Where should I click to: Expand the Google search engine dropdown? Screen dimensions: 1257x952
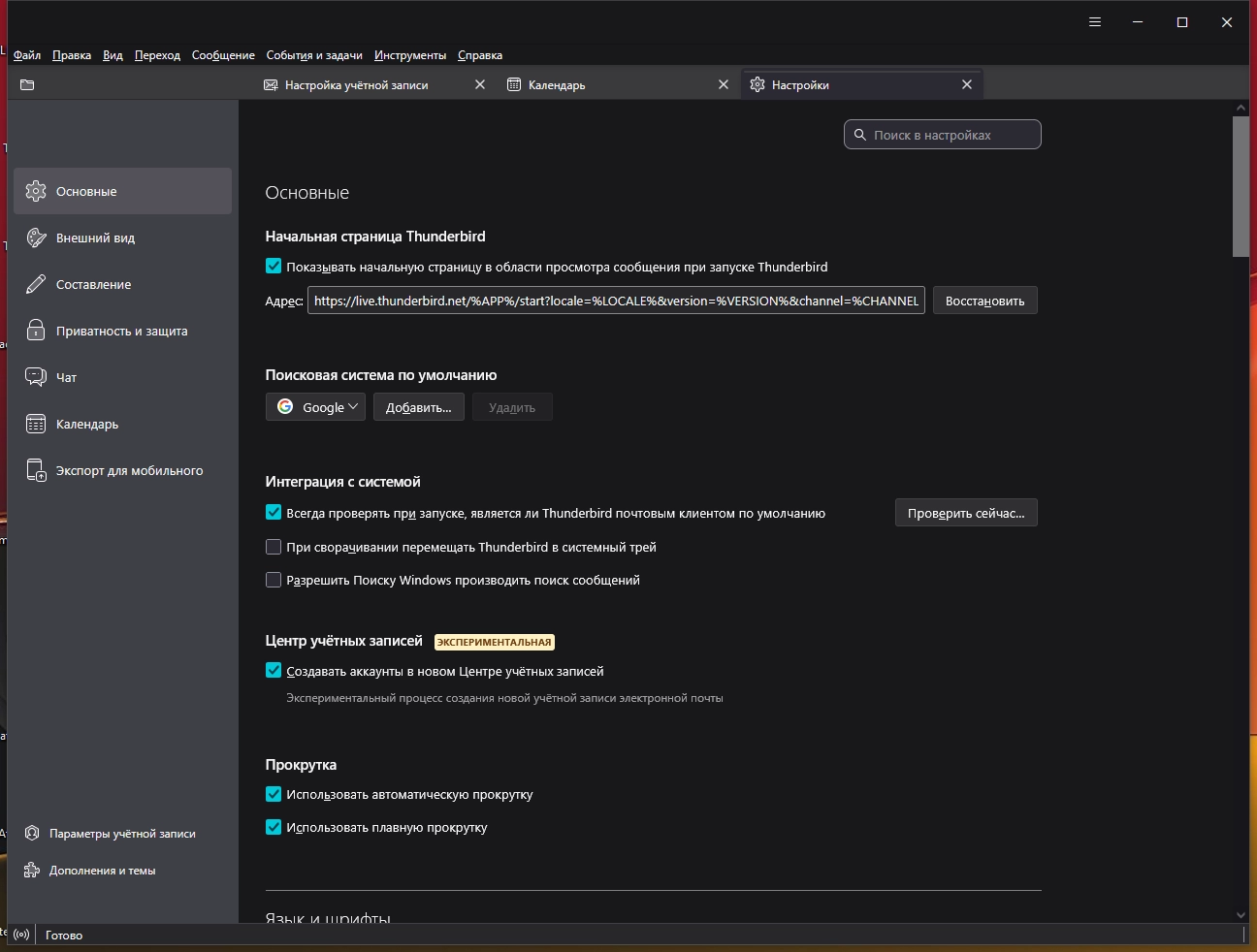click(315, 407)
